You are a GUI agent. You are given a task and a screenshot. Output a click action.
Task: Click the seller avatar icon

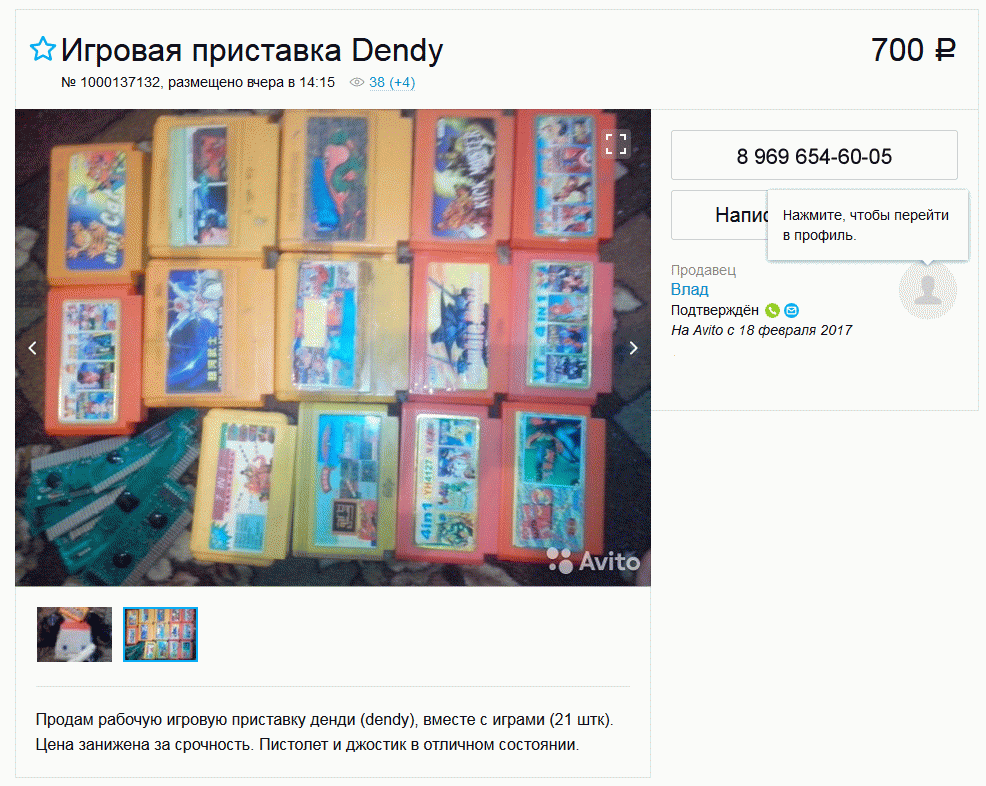click(928, 291)
